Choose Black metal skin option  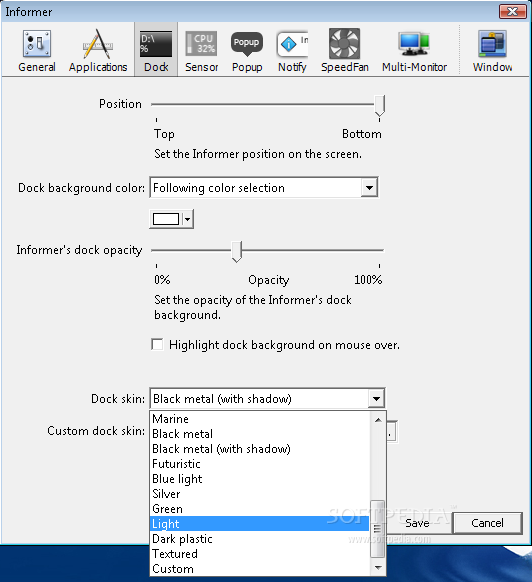coord(260,434)
